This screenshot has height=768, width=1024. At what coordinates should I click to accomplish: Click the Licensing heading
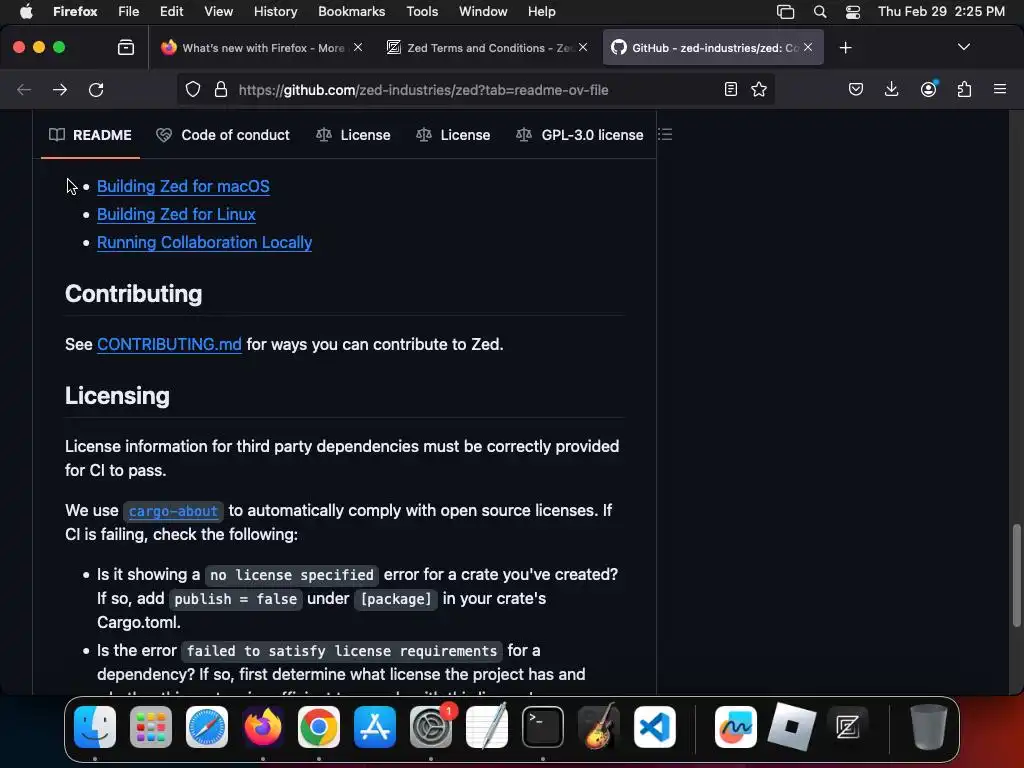click(118, 396)
